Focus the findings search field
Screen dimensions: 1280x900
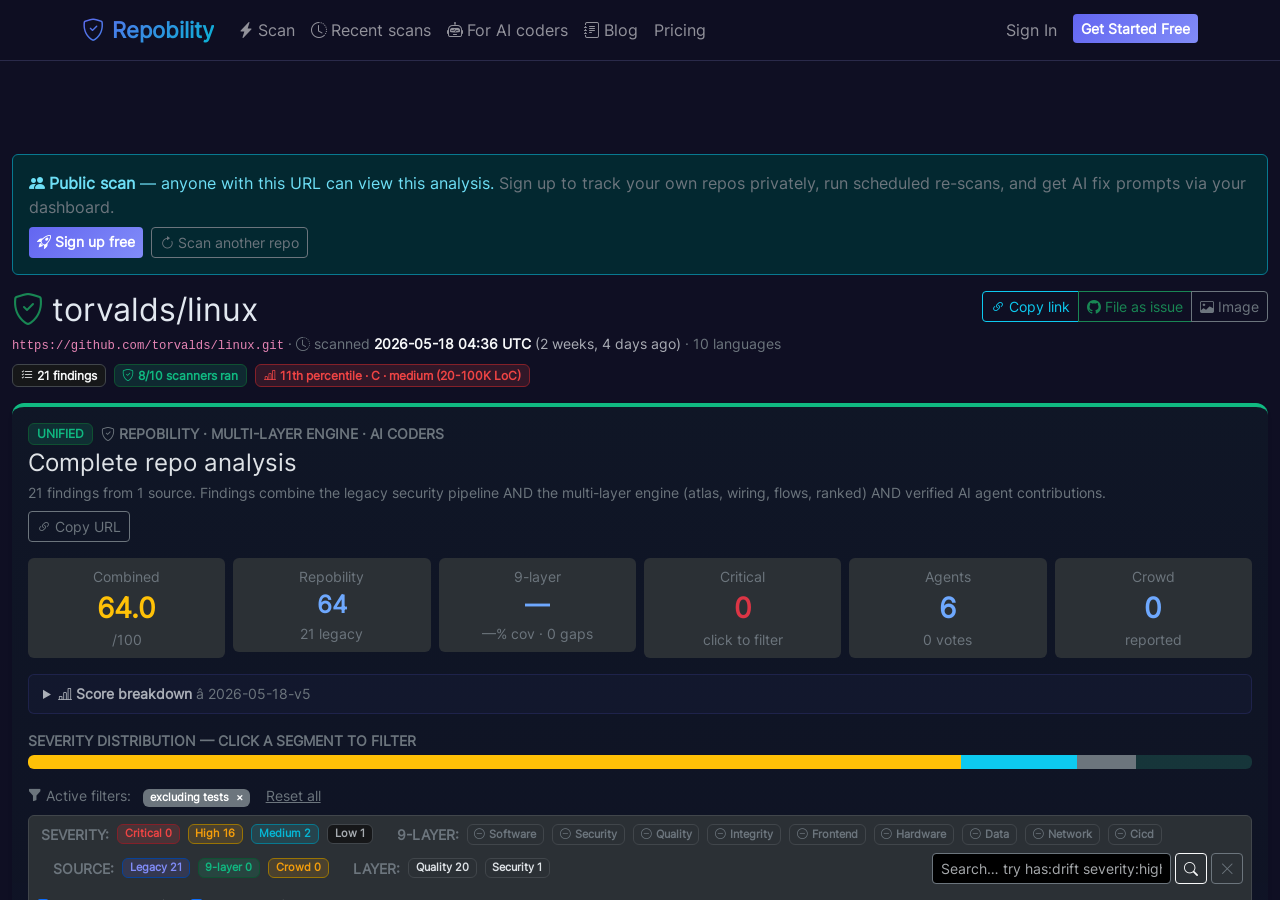pos(1051,869)
